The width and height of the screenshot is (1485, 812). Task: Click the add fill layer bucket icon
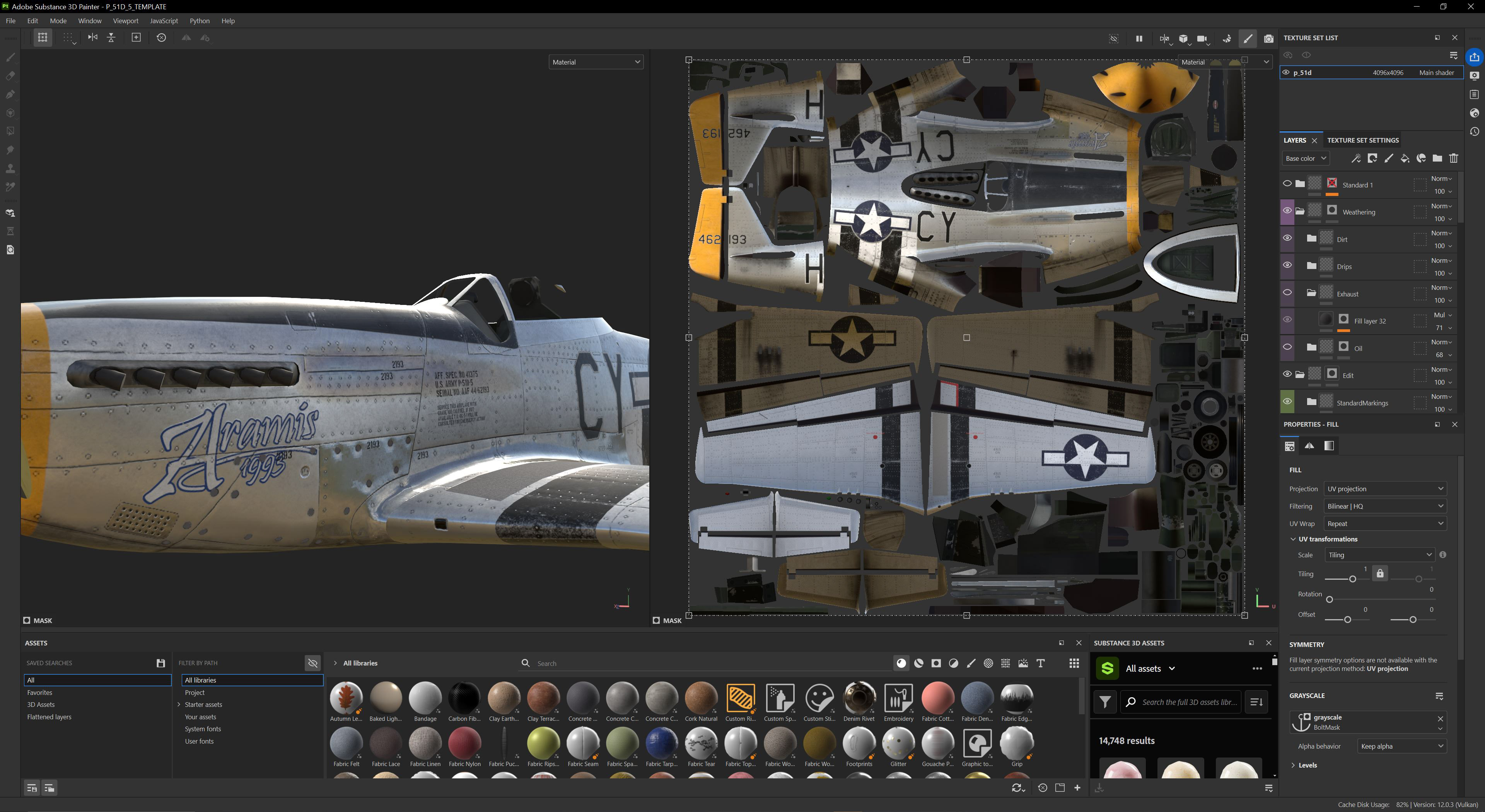click(x=1405, y=158)
